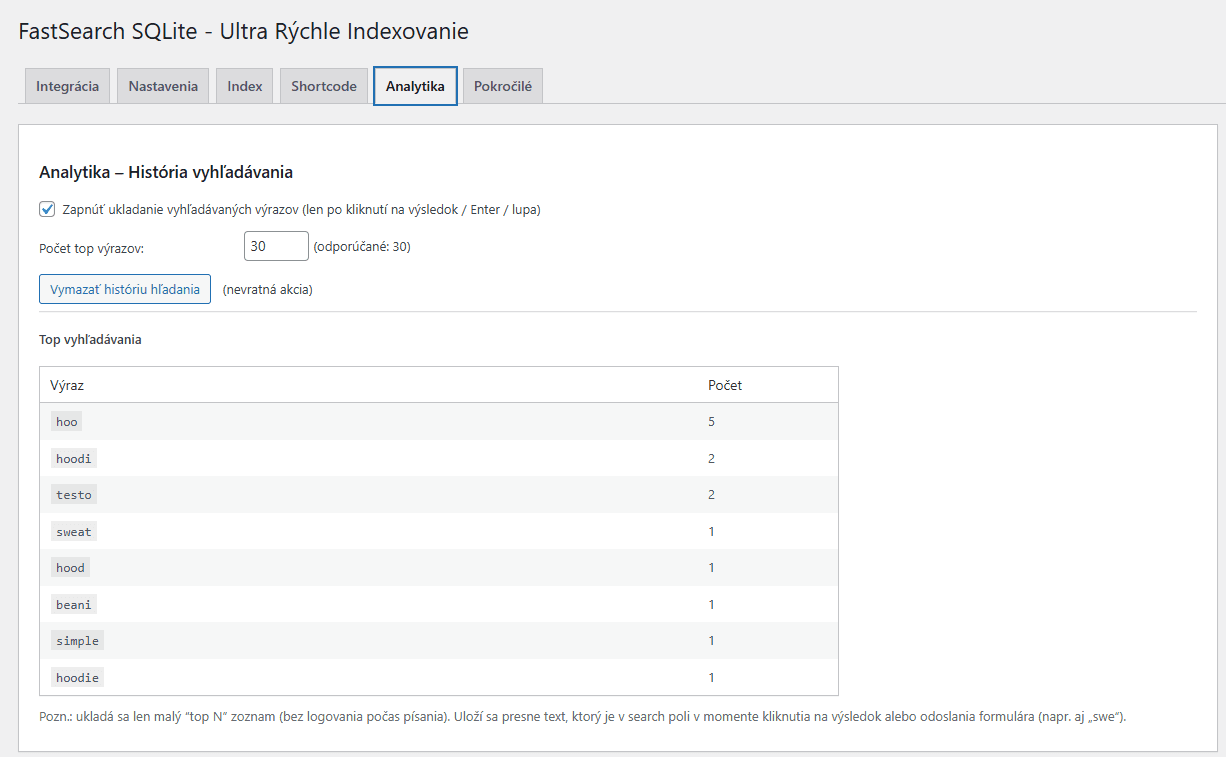Open the Pokročilé tab

502,86
